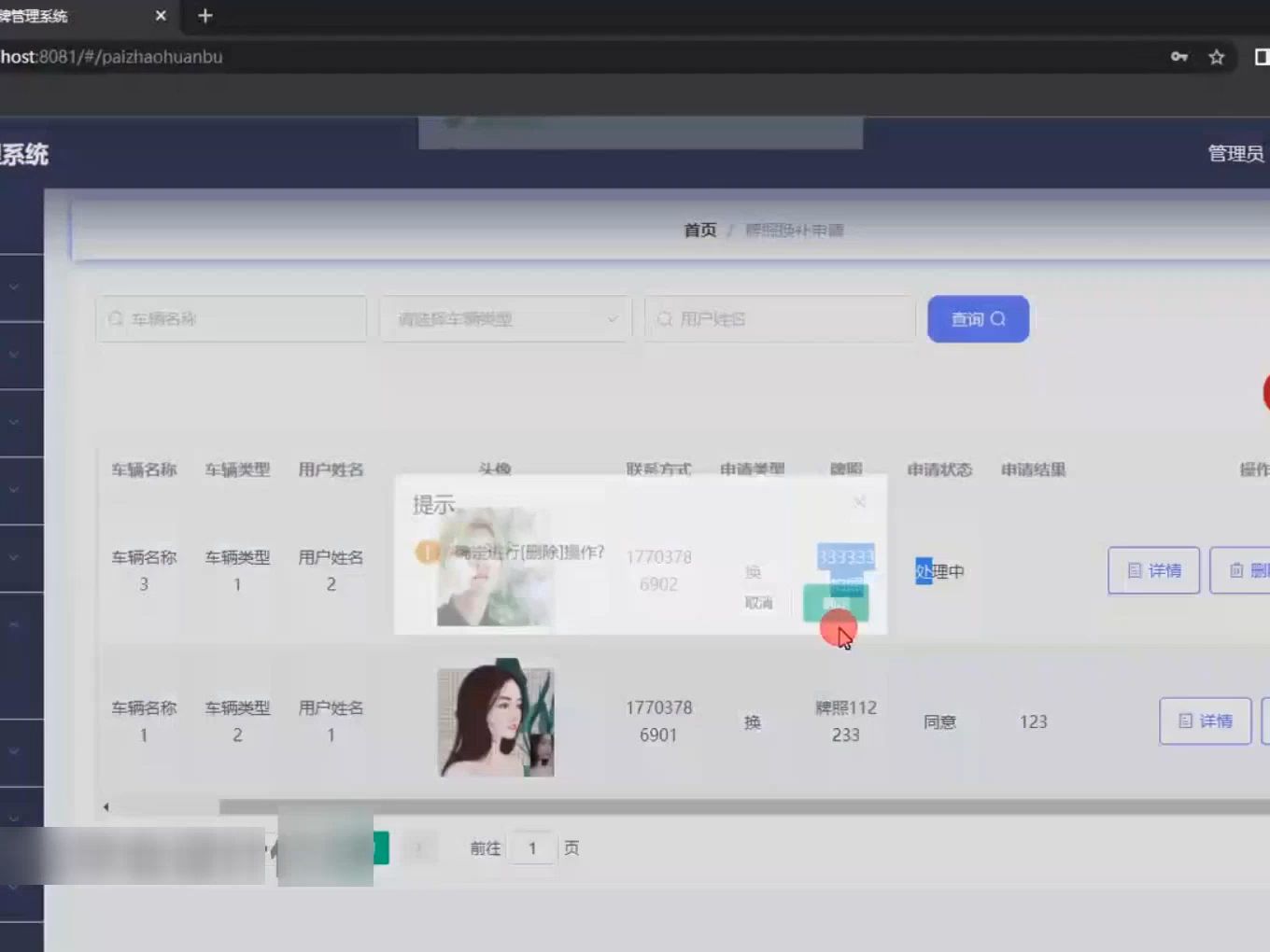Image resolution: width=1270 pixels, height=952 pixels.
Task: Click the key icon in the address bar
Action: tap(1179, 57)
